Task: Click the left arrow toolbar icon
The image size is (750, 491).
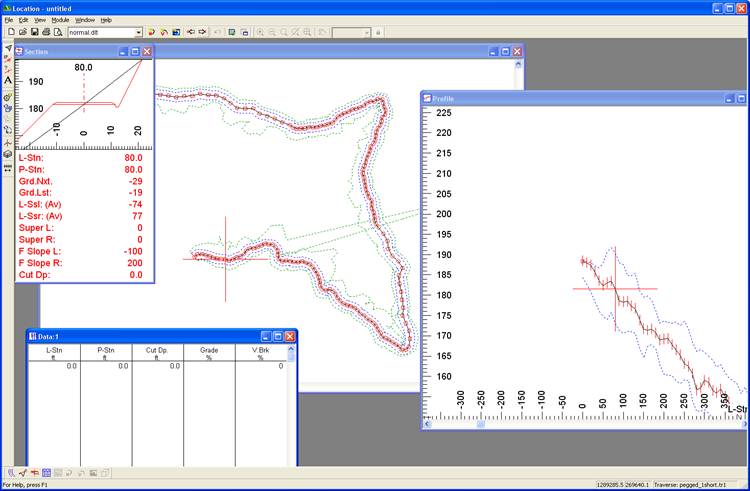Action: (x=190, y=32)
